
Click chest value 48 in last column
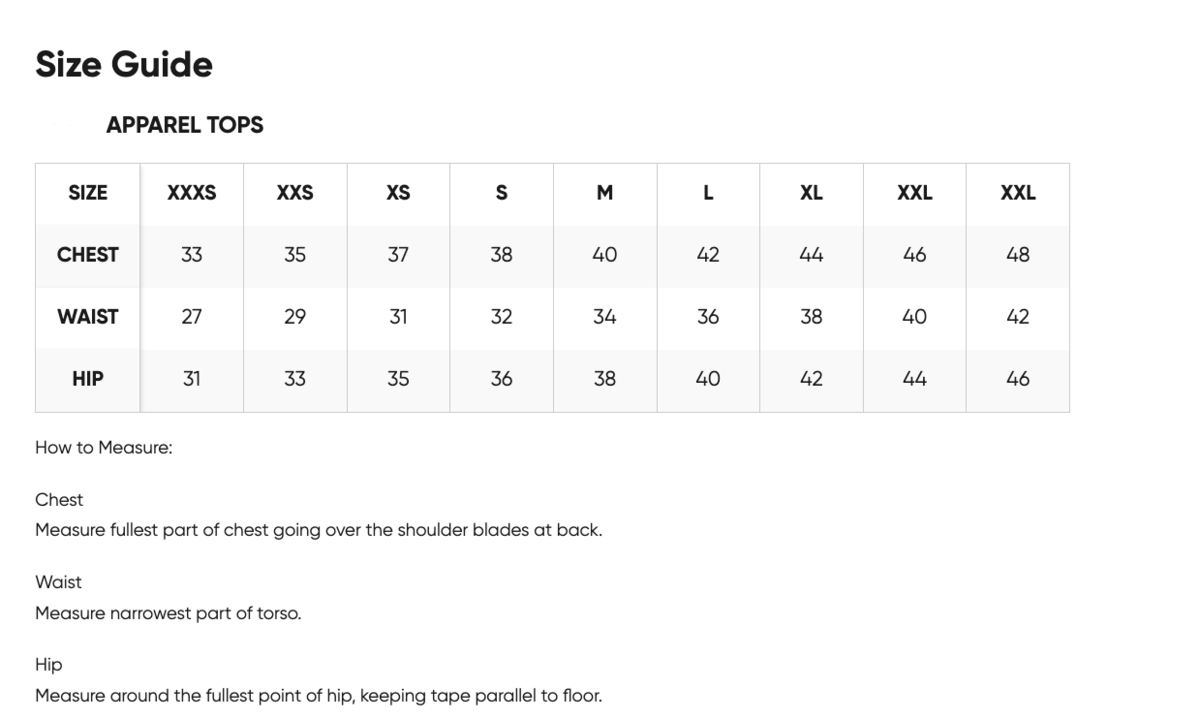[1018, 255]
